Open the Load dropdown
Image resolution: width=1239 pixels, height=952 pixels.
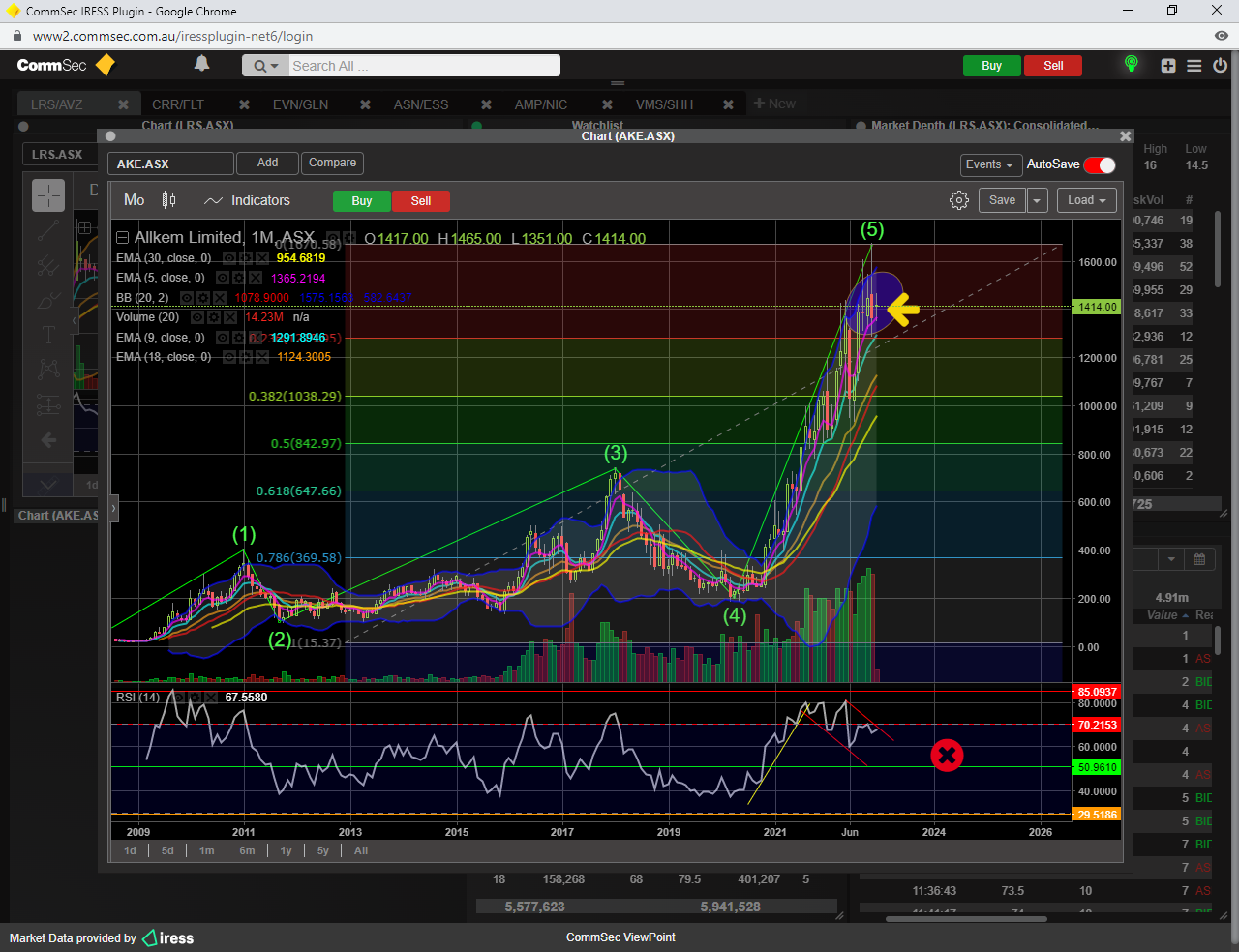point(1087,200)
